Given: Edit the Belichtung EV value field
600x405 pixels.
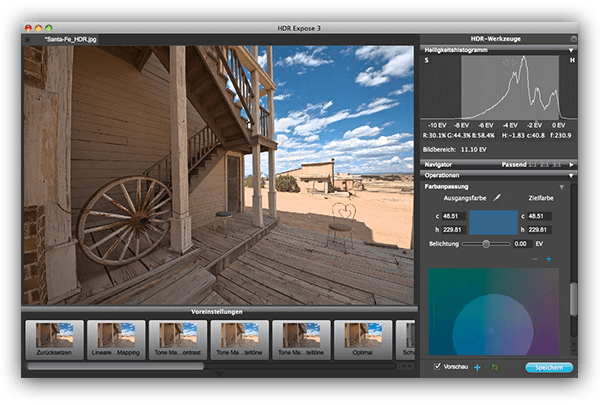Looking at the screenshot, I should click(x=522, y=244).
